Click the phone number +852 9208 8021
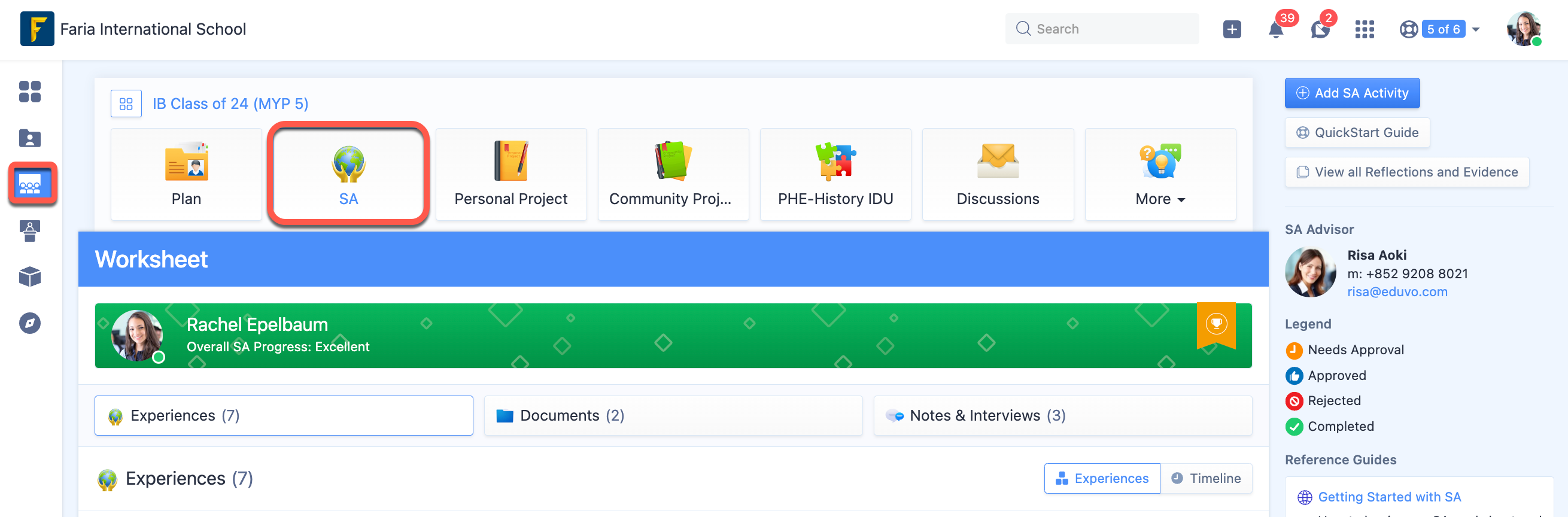 tap(1417, 273)
